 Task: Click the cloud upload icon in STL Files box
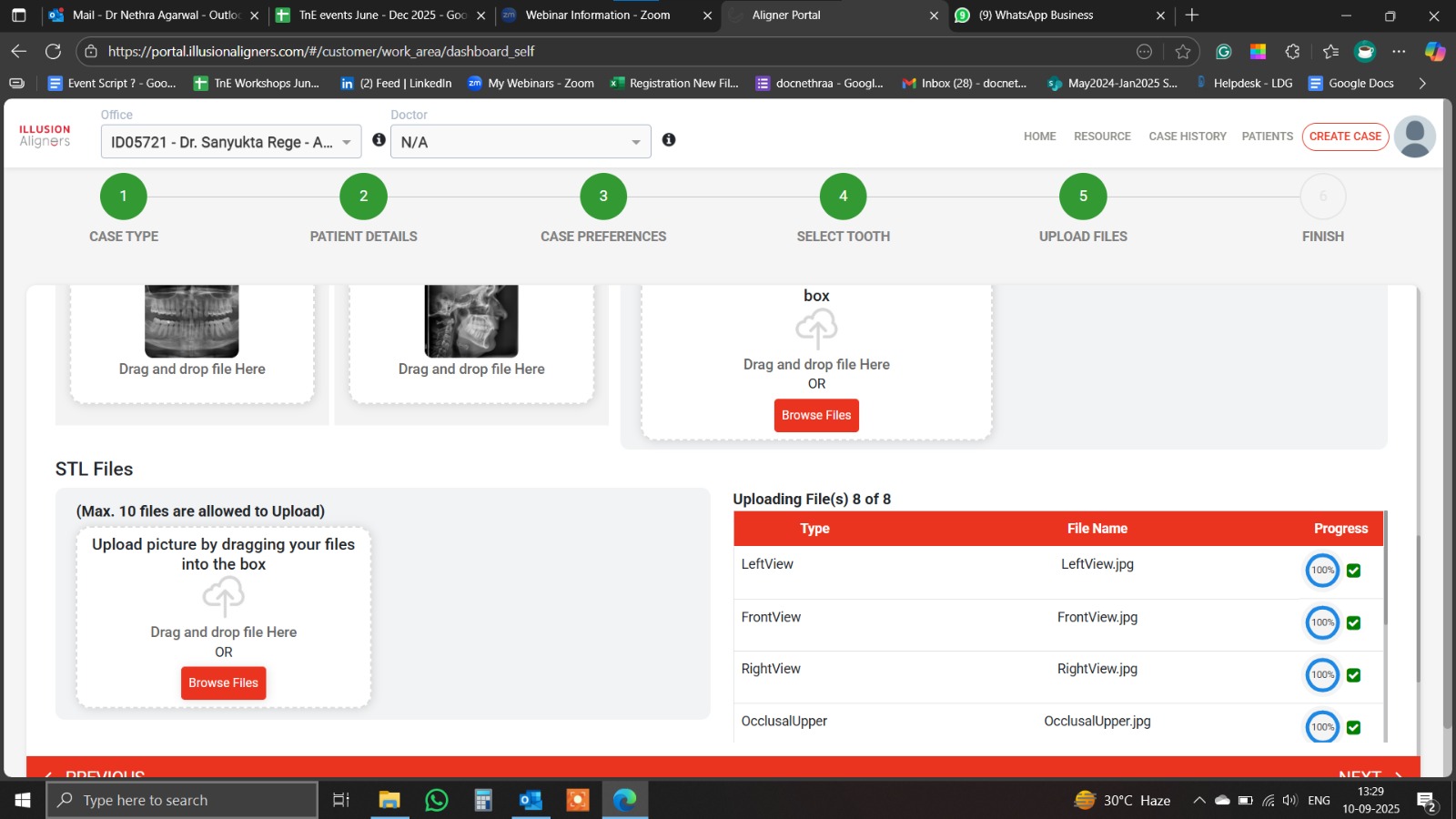[224, 598]
